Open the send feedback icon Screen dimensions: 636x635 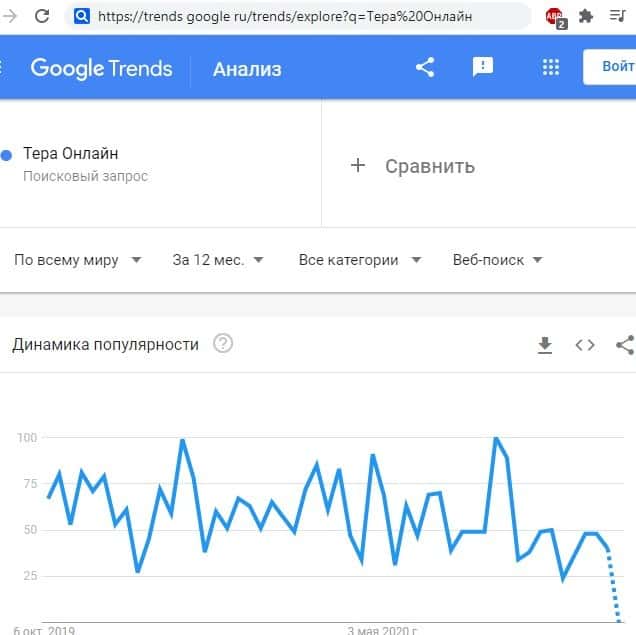(483, 67)
